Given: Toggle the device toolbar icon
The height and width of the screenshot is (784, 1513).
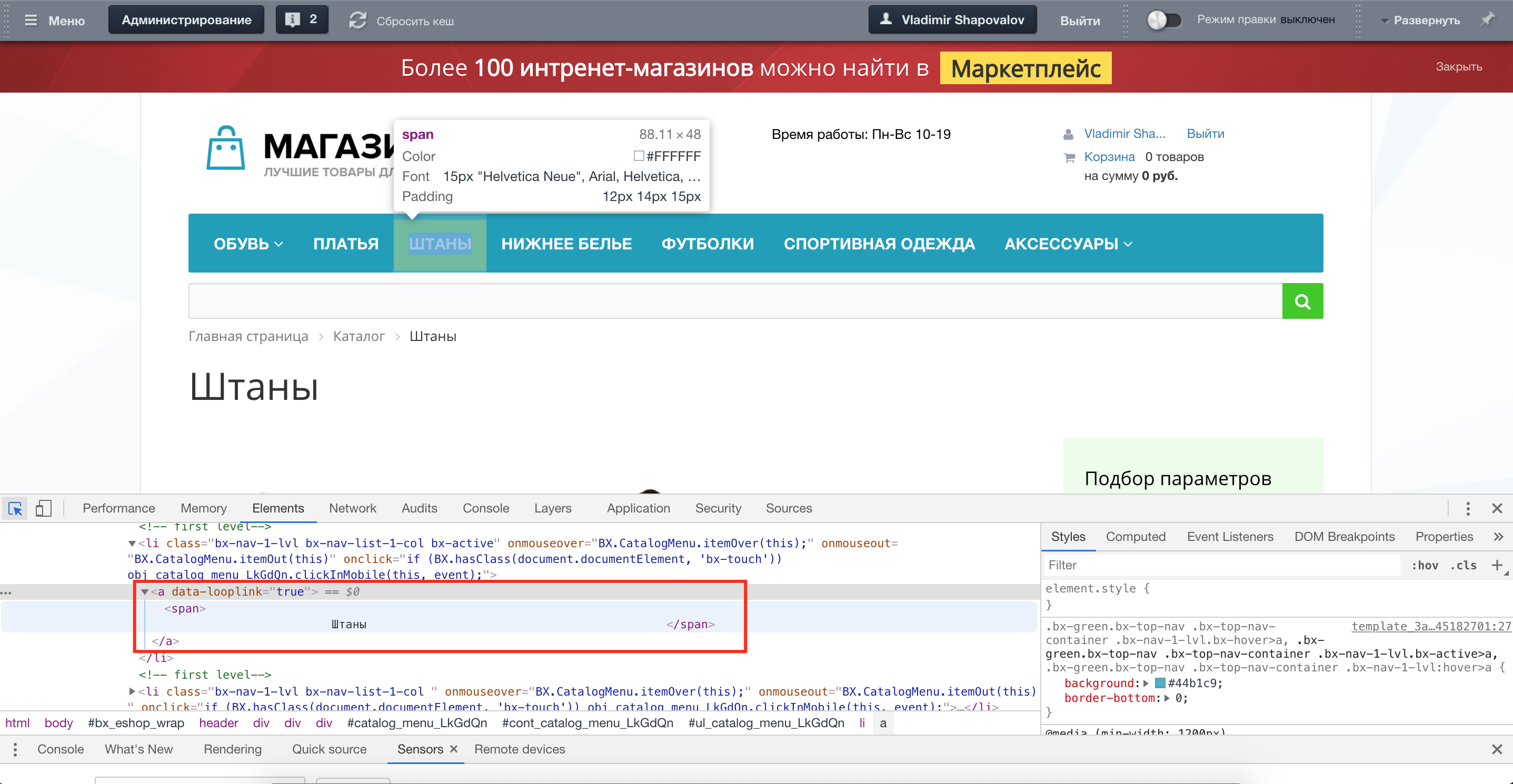Looking at the screenshot, I should [44, 508].
